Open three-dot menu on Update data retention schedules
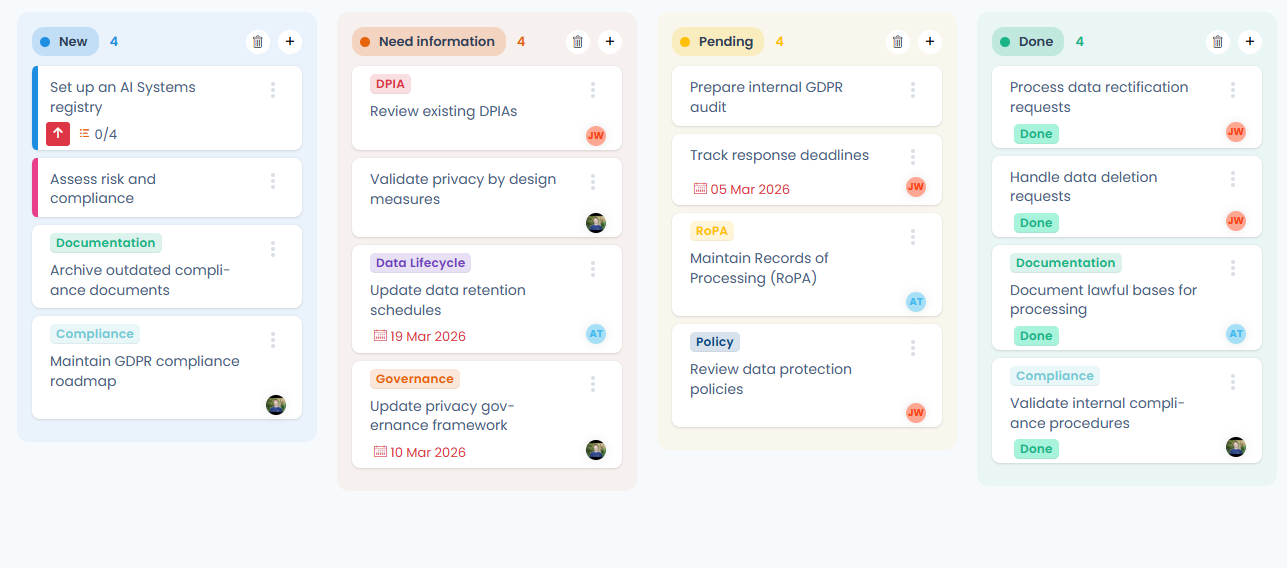The height and width of the screenshot is (568, 1287). point(593,269)
